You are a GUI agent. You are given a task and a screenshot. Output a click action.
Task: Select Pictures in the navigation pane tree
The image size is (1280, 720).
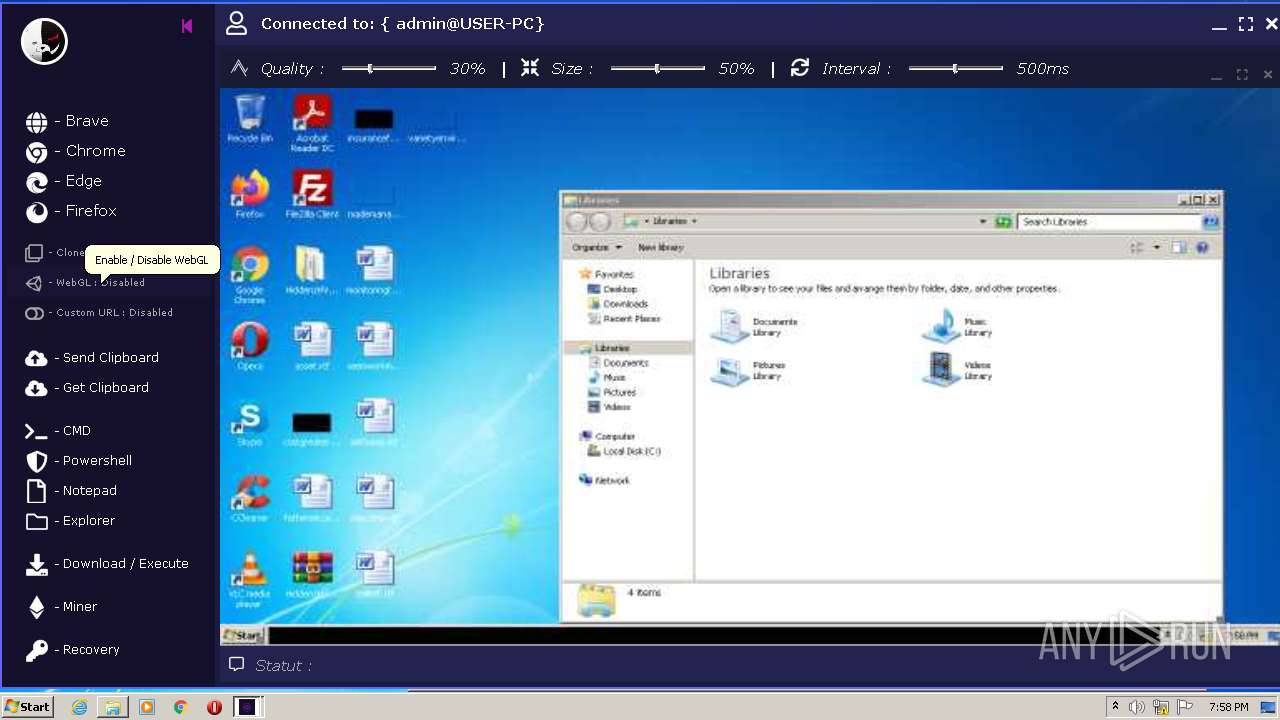pyautogui.click(x=612, y=392)
